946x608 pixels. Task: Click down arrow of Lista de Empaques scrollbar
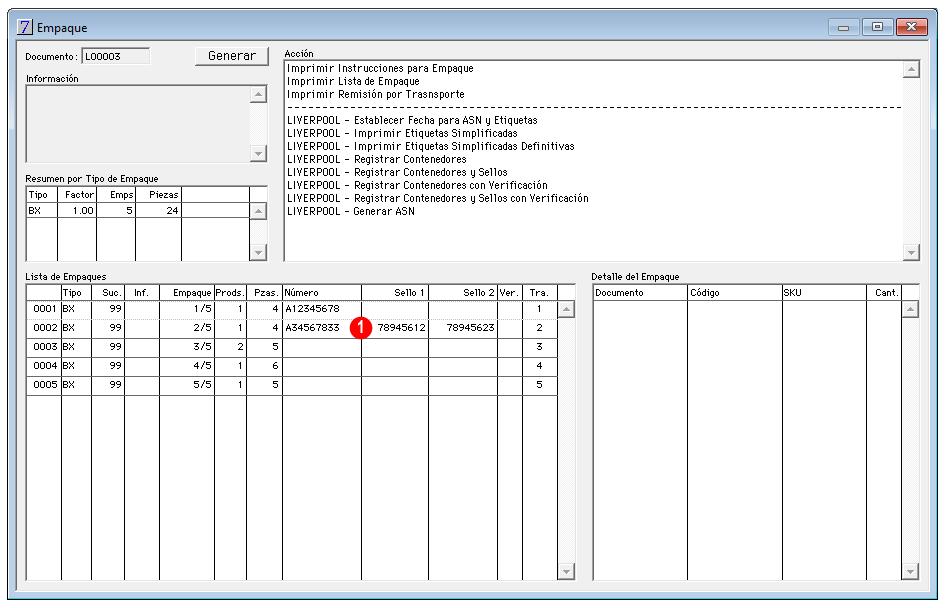click(566, 571)
